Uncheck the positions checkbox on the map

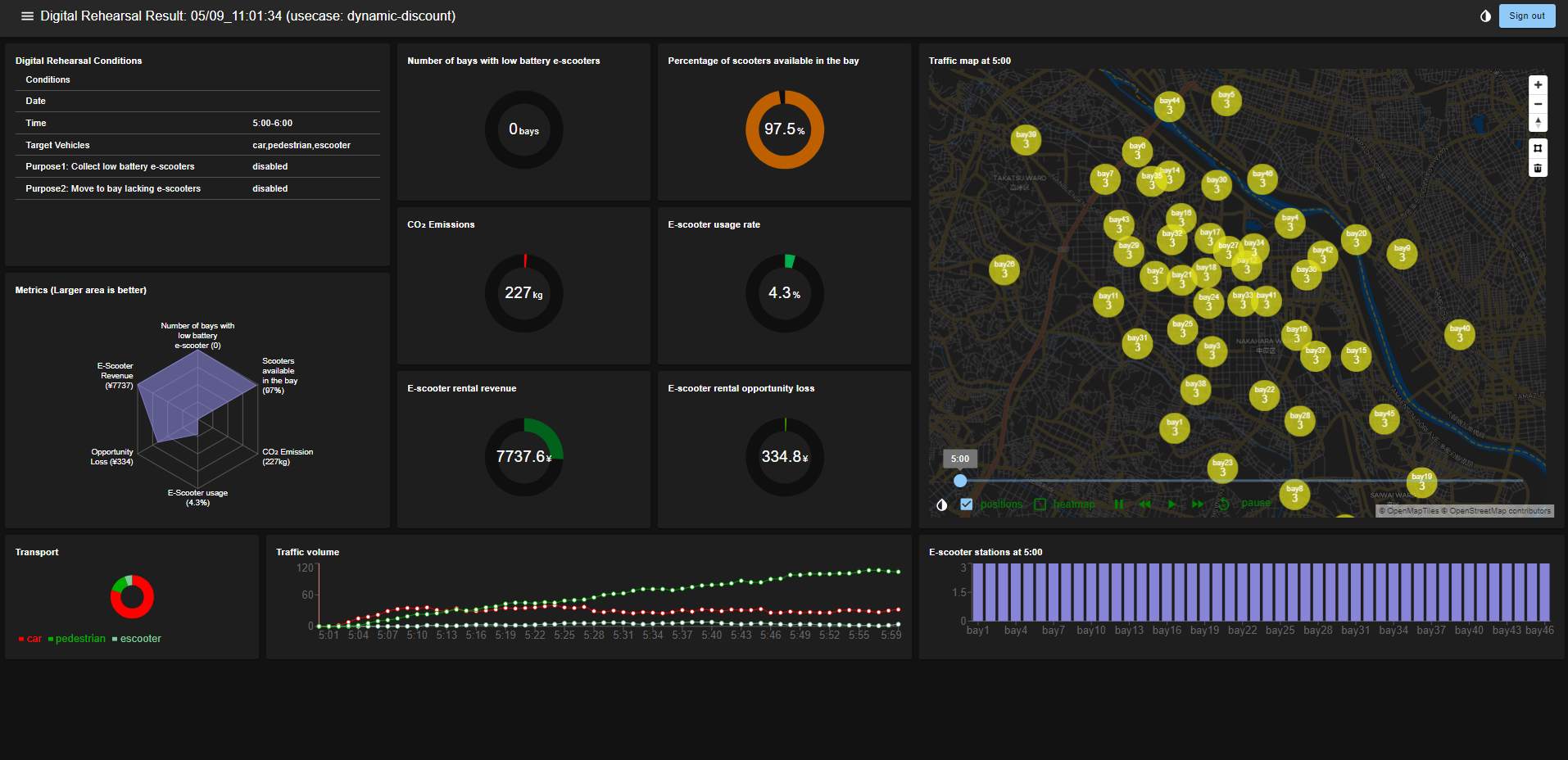click(967, 504)
